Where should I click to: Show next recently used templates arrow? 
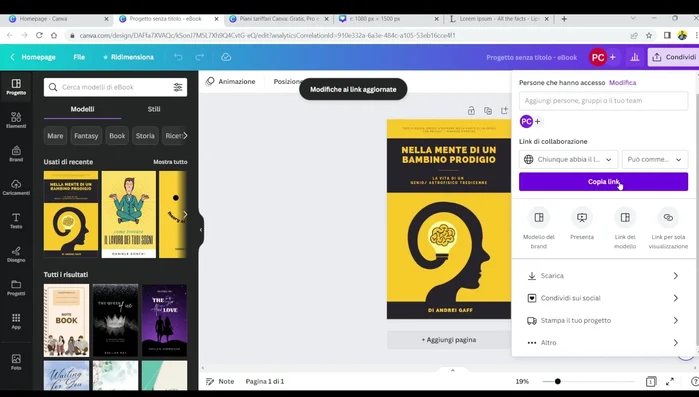(185, 214)
